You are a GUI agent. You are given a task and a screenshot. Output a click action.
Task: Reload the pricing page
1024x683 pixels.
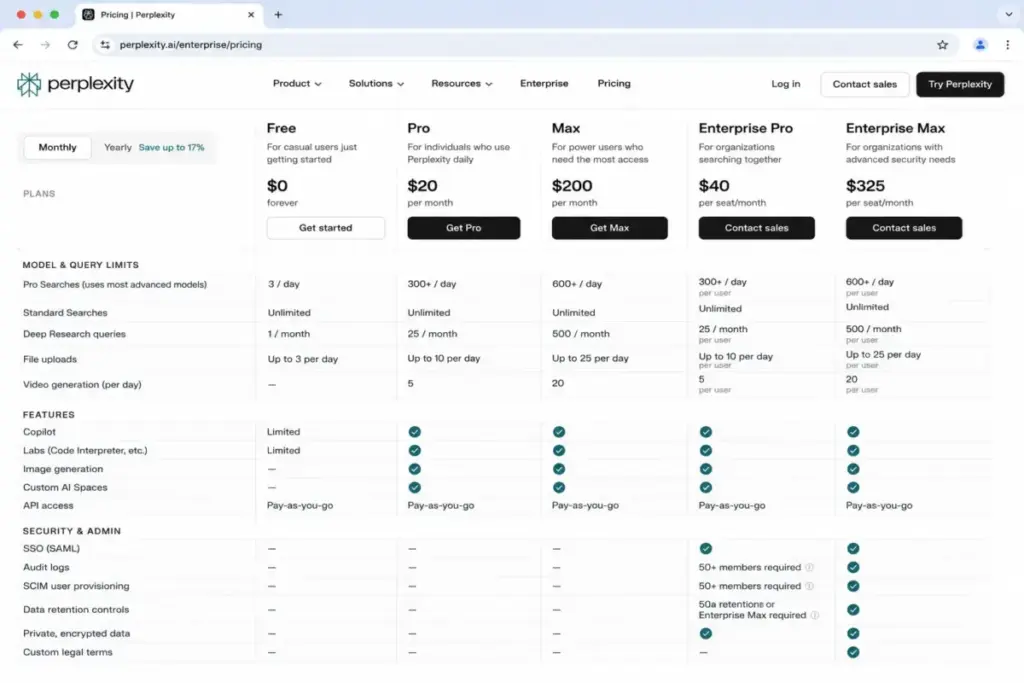coord(72,44)
